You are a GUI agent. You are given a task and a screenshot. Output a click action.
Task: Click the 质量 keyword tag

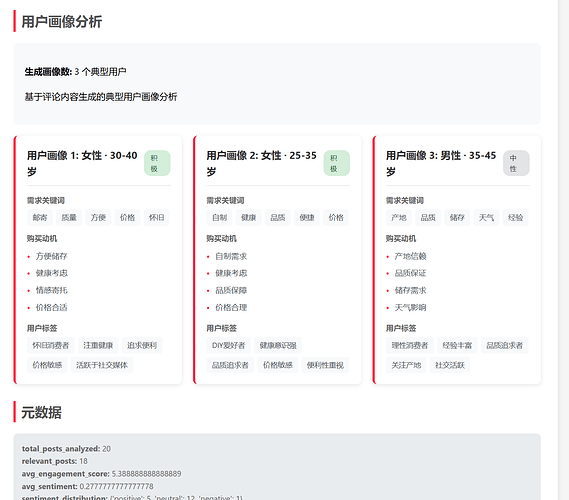coord(69,218)
